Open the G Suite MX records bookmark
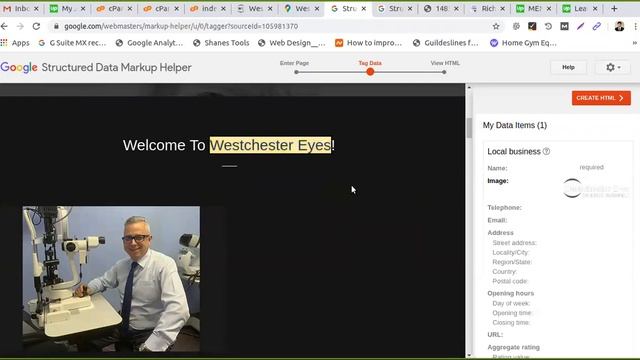Screen dimensions: 640x360 point(72,43)
